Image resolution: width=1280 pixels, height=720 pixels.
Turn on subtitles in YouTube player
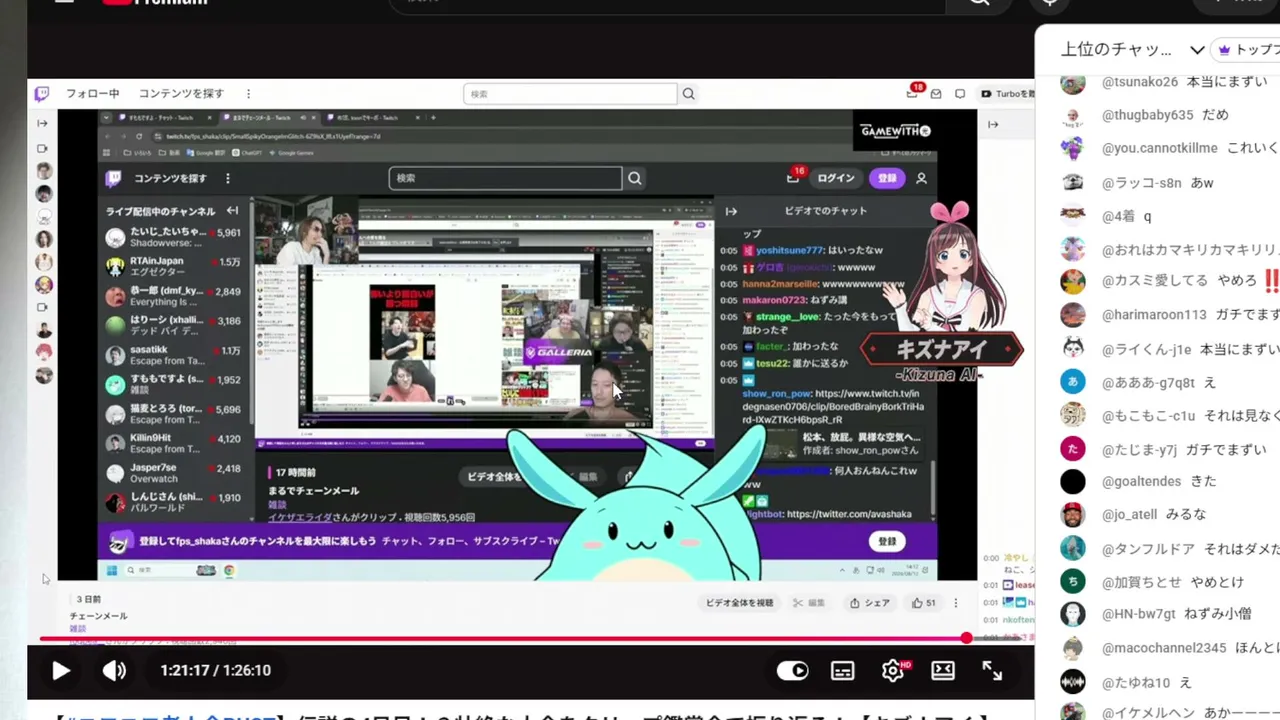[843, 671]
